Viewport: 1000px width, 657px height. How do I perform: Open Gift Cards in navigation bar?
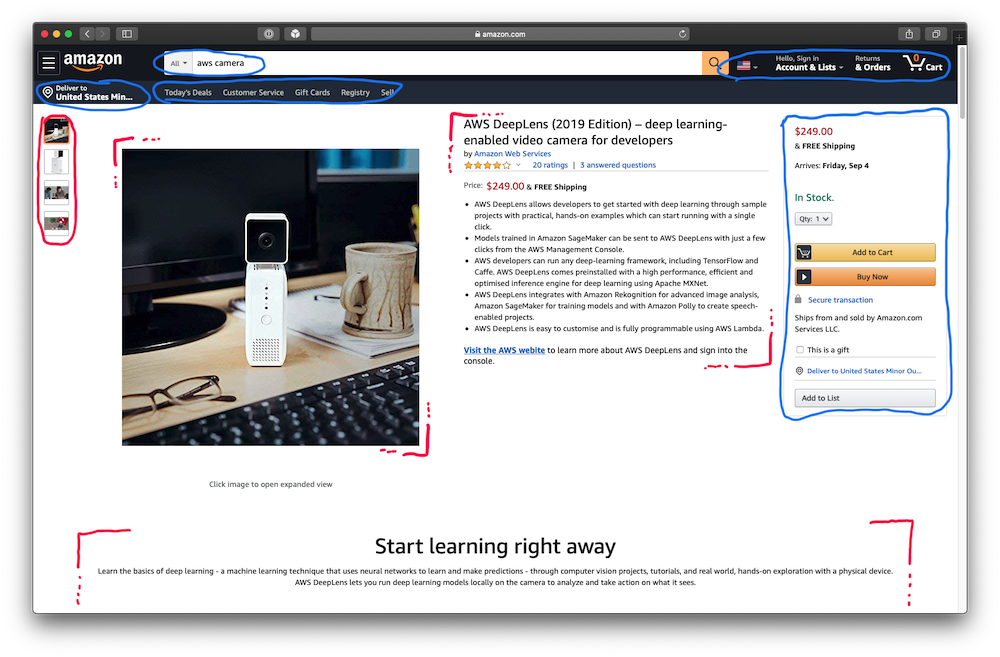pyautogui.click(x=312, y=92)
